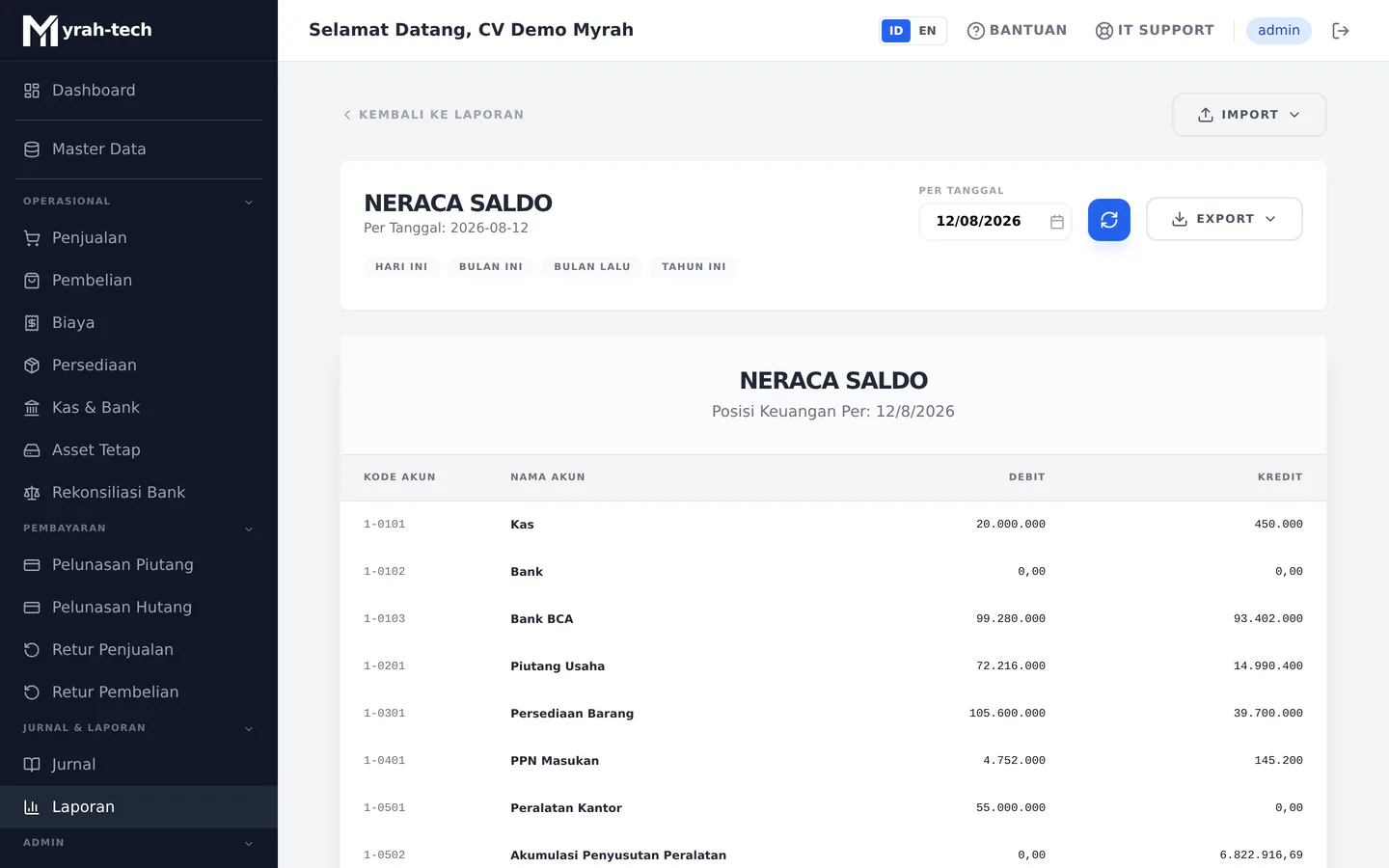Collapse the Jurnal & Laporan section

click(249, 729)
